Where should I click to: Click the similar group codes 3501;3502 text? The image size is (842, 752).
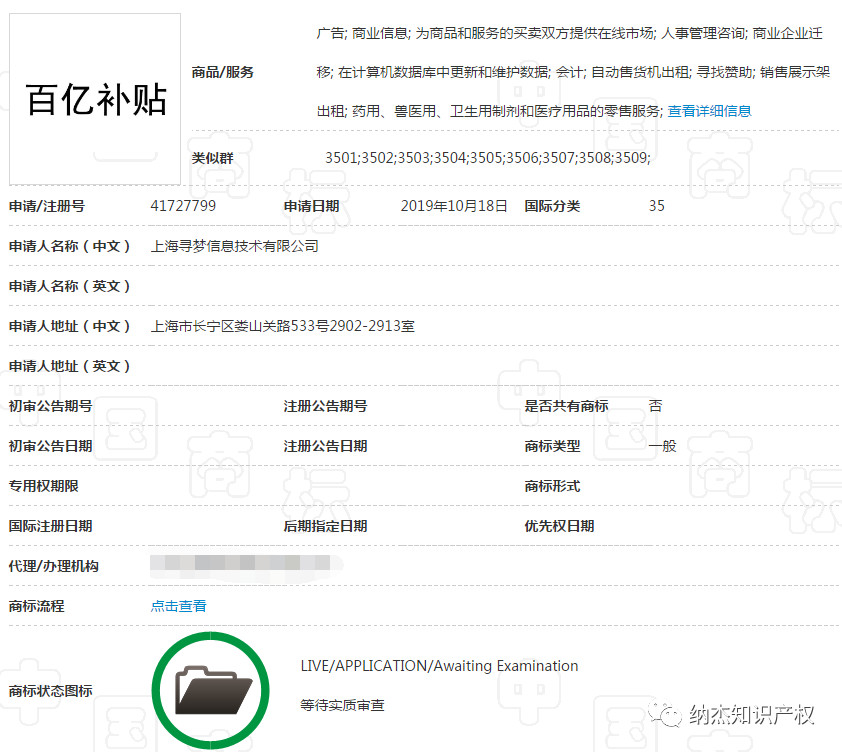tap(488, 158)
